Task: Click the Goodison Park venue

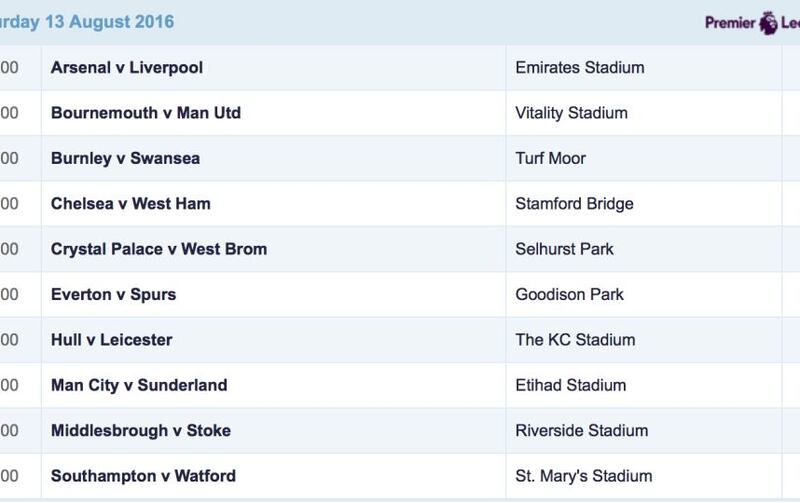Action: (569, 294)
